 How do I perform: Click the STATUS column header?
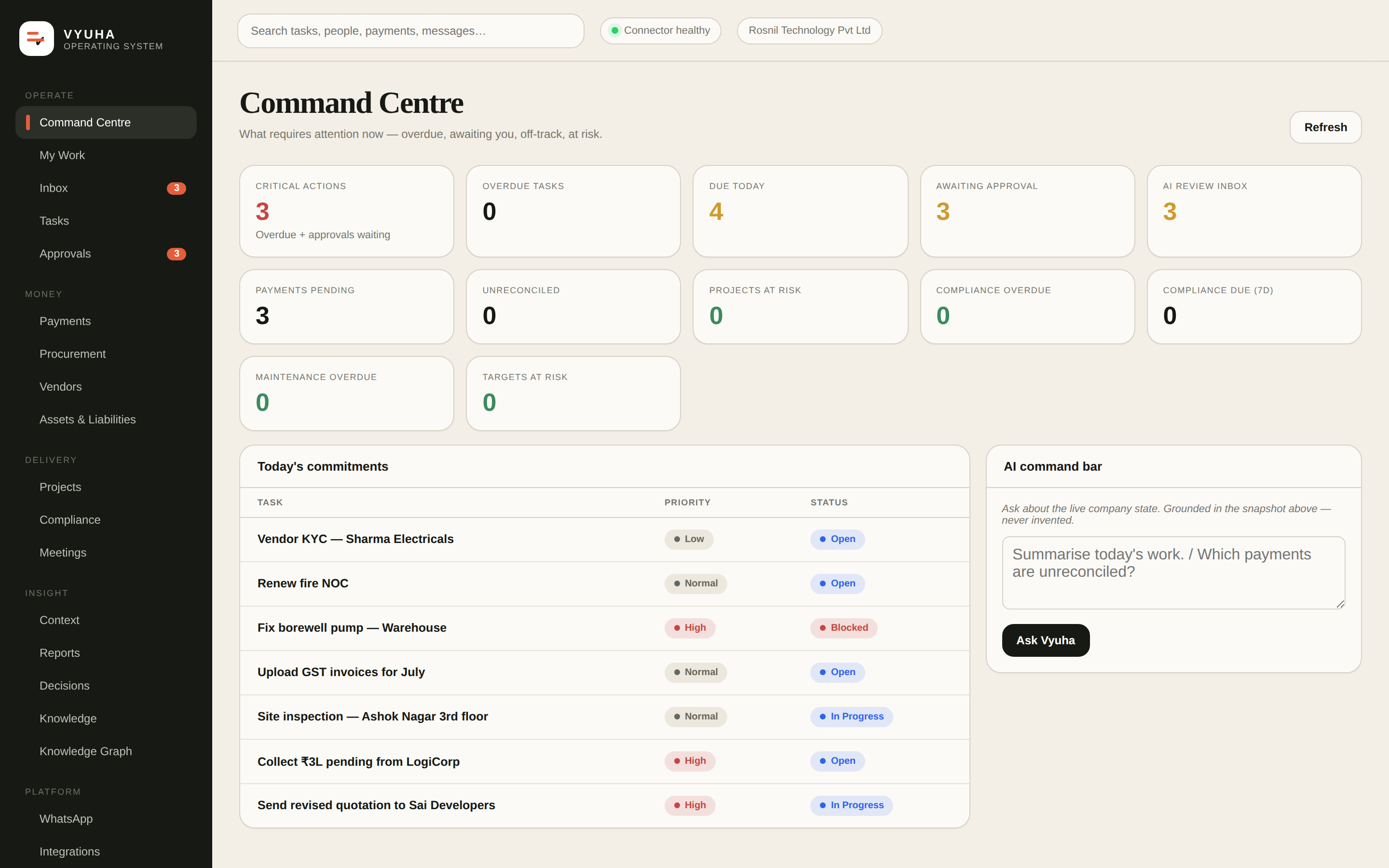[x=829, y=502]
